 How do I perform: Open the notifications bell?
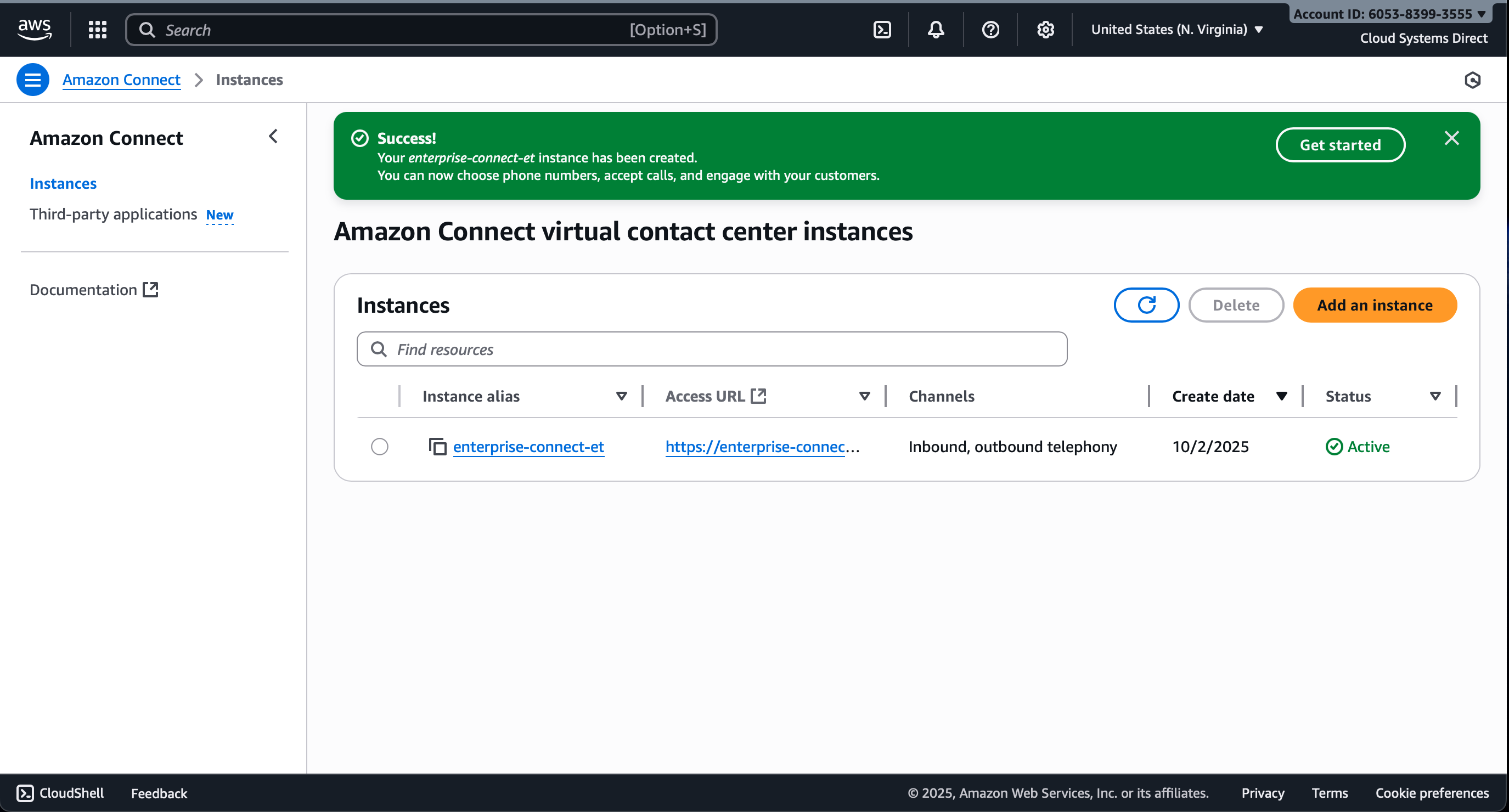[x=936, y=29]
